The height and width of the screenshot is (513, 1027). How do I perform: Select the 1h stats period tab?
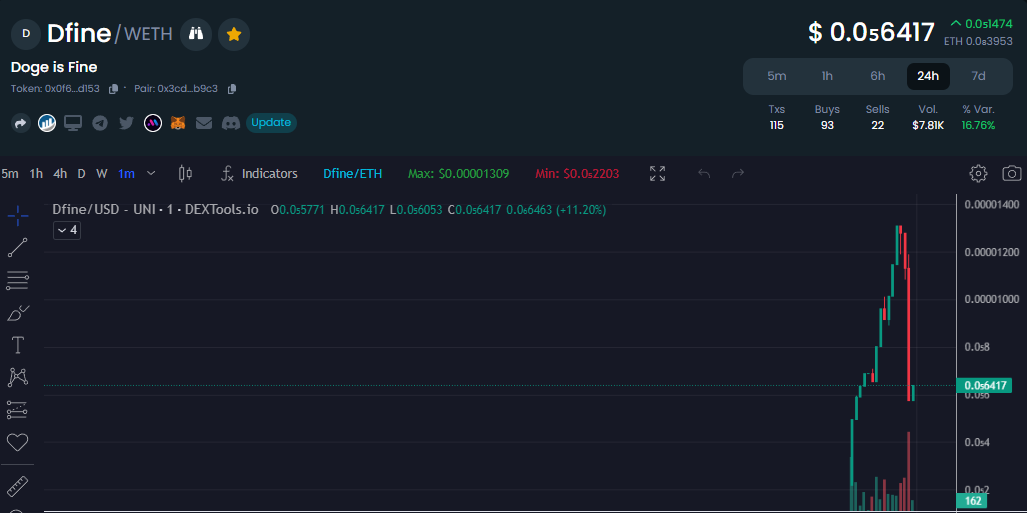pos(827,76)
